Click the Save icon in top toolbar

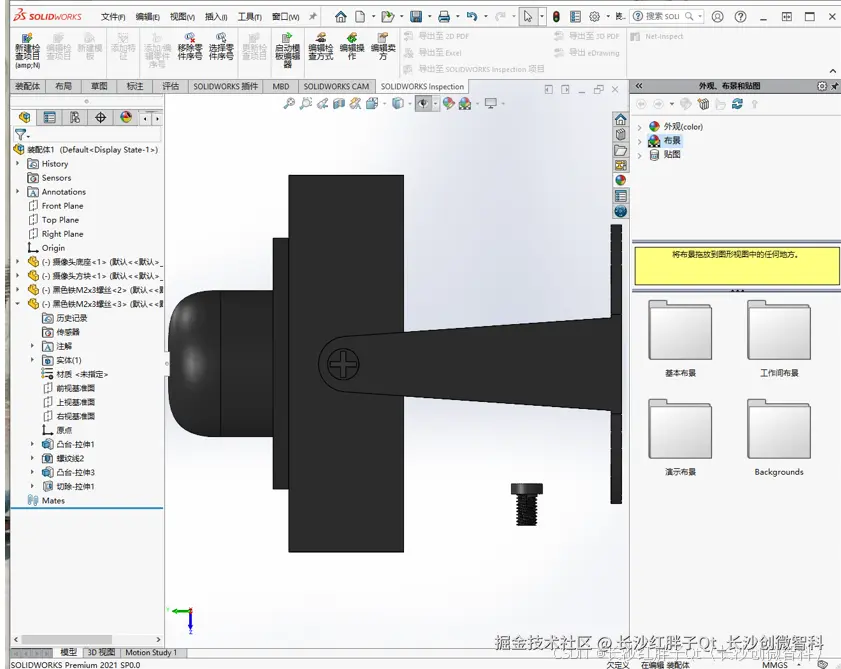[x=416, y=17]
